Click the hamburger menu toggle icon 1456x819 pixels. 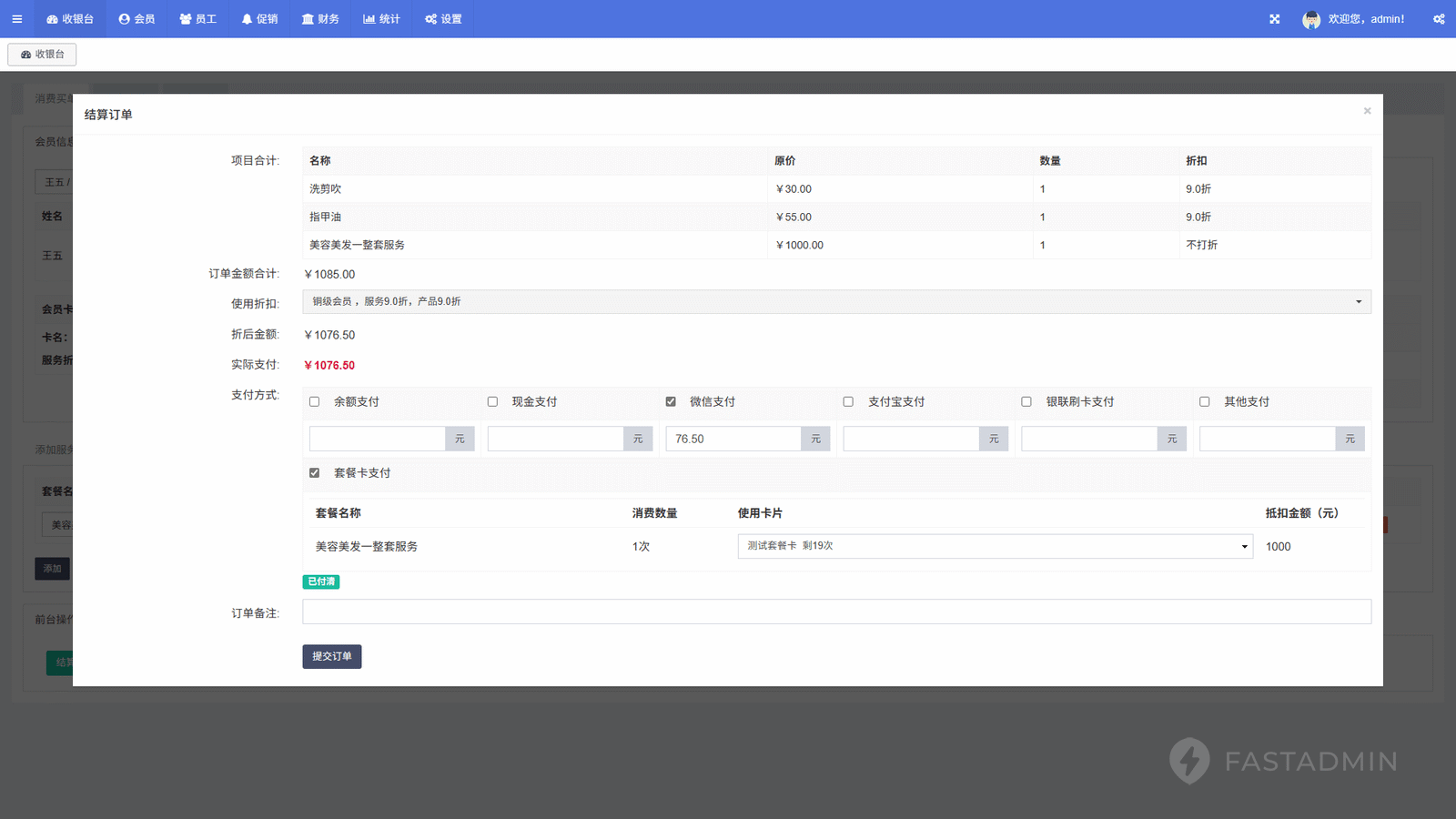pyautogui.click(x=16, y=19)
